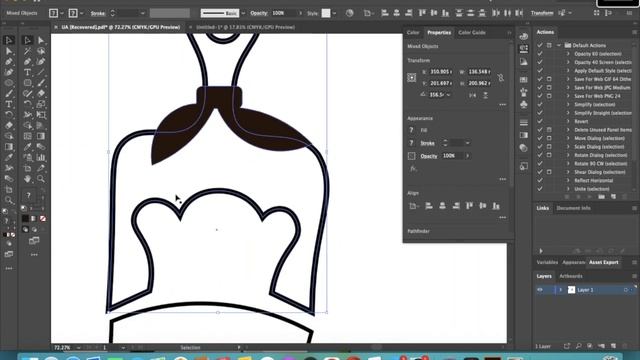Click the graphic Style swatch in control bar
Screen dimensions: 640x360
[326, 13]
